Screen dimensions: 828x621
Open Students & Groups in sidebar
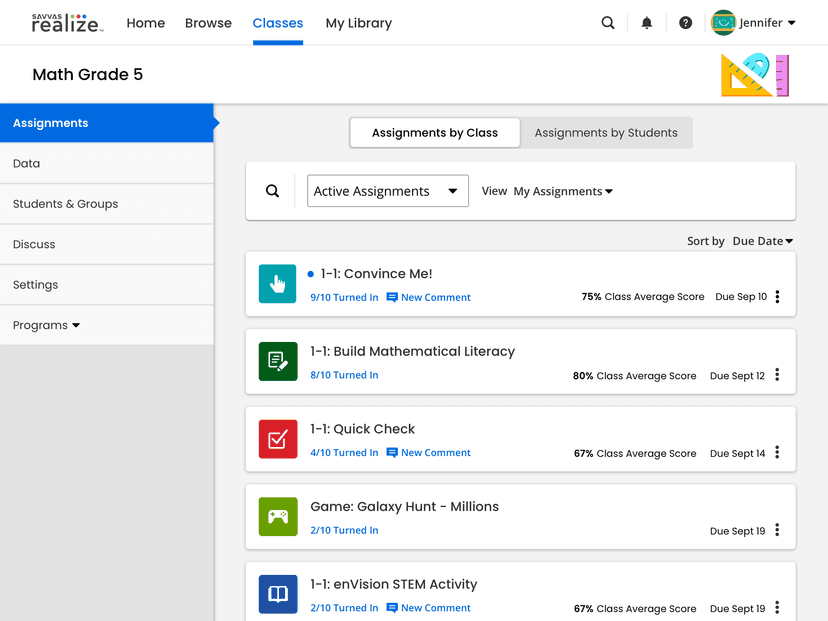65,204
